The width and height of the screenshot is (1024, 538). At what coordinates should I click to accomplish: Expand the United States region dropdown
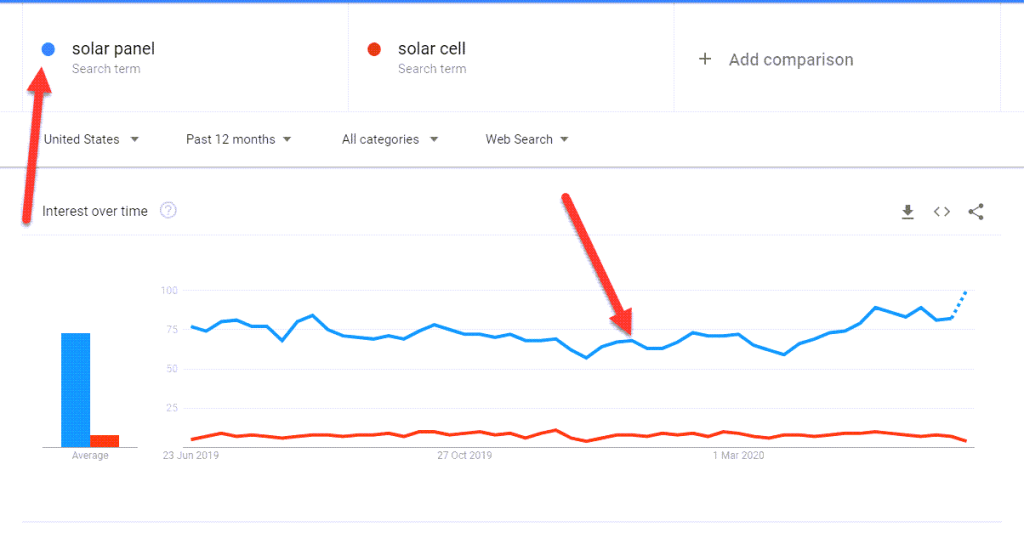pyautogui.click(x=91, y=139)
